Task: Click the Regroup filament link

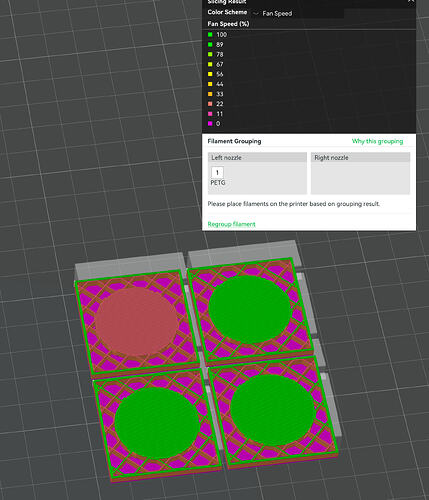Action: coord(231,224)
